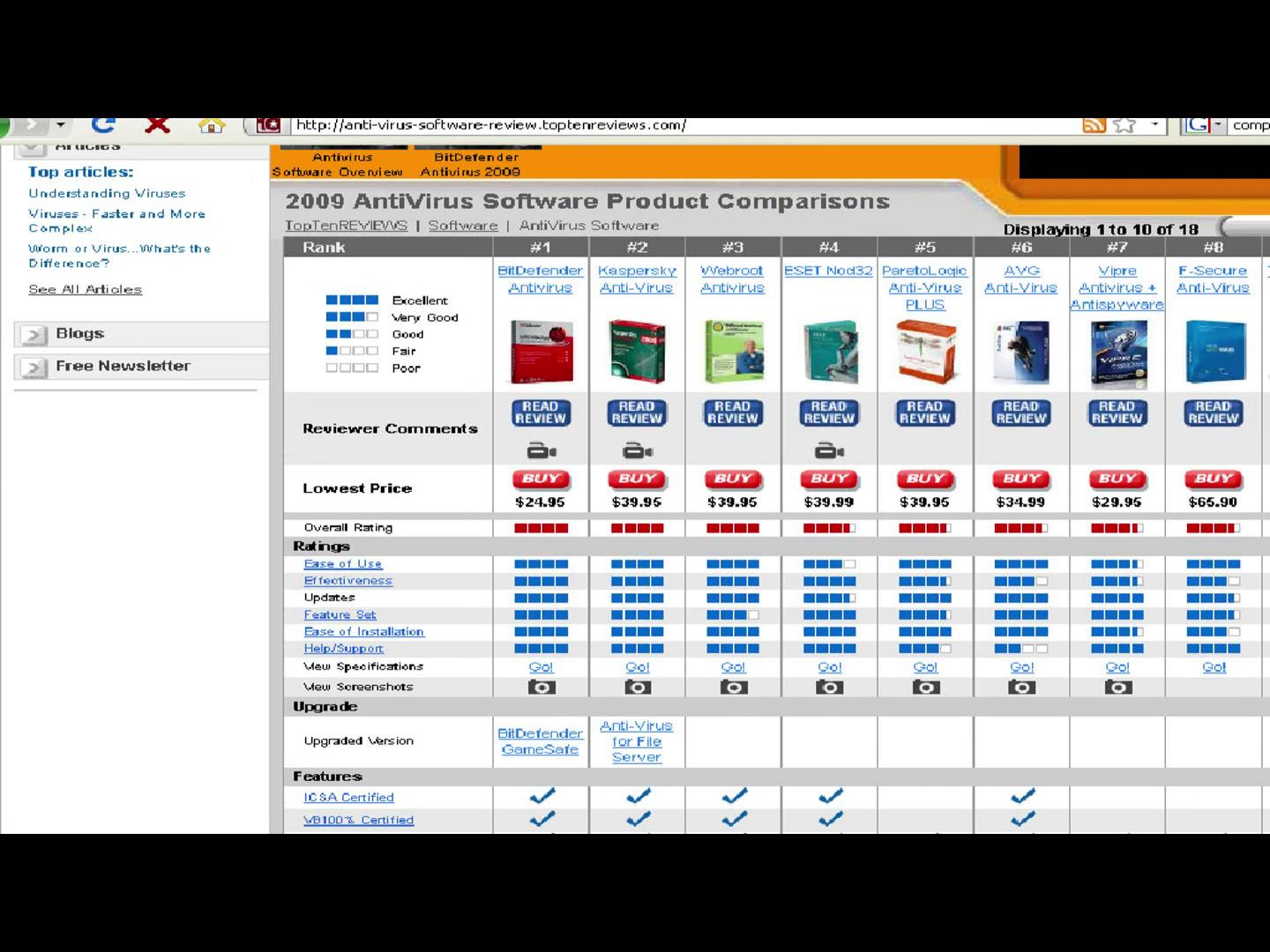Open Worm or Virus difference article
Image resolution: width=1270 pixels, height=952 pixels.
coord(119,256)
